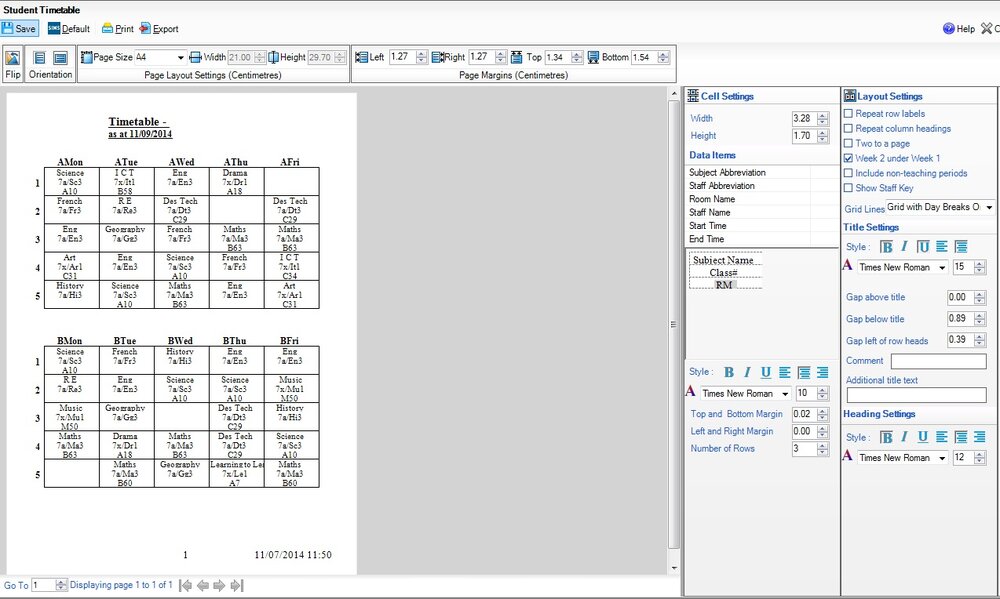Go to last page navigation arrow

(x=237, y=585)
